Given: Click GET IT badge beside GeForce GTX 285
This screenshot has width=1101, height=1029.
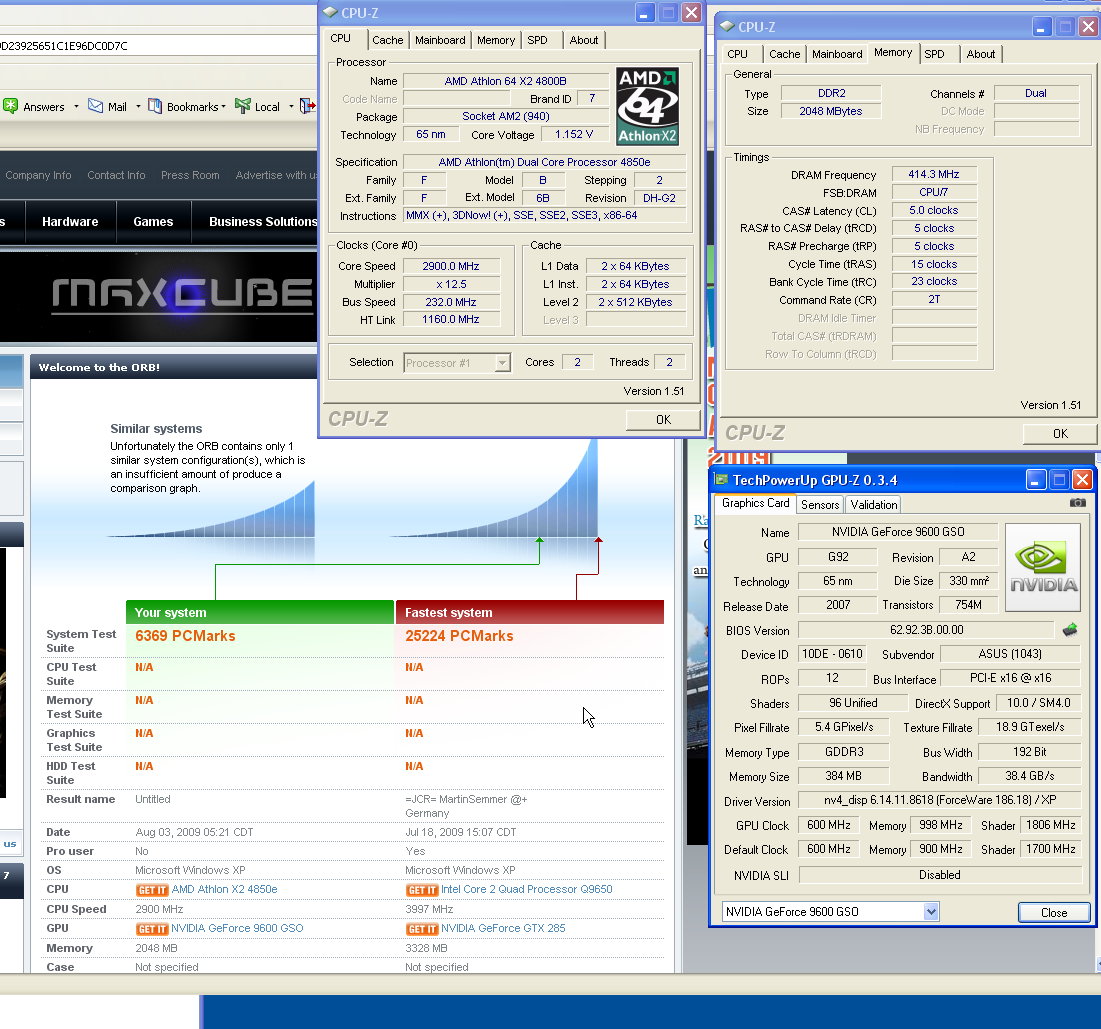Looking at the screenshot, I should pos(421,929).
